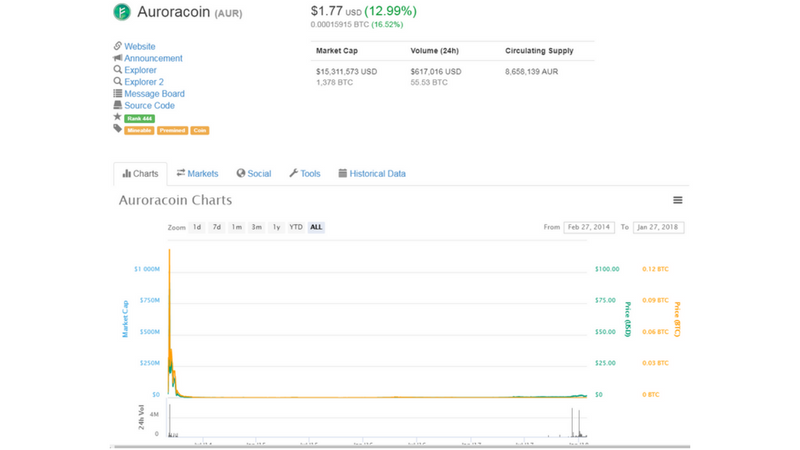Image resolution: width=800 pixels, height=450 pixels.
Task: Click the $617,016 USD volume value
Action: point(436,72)
